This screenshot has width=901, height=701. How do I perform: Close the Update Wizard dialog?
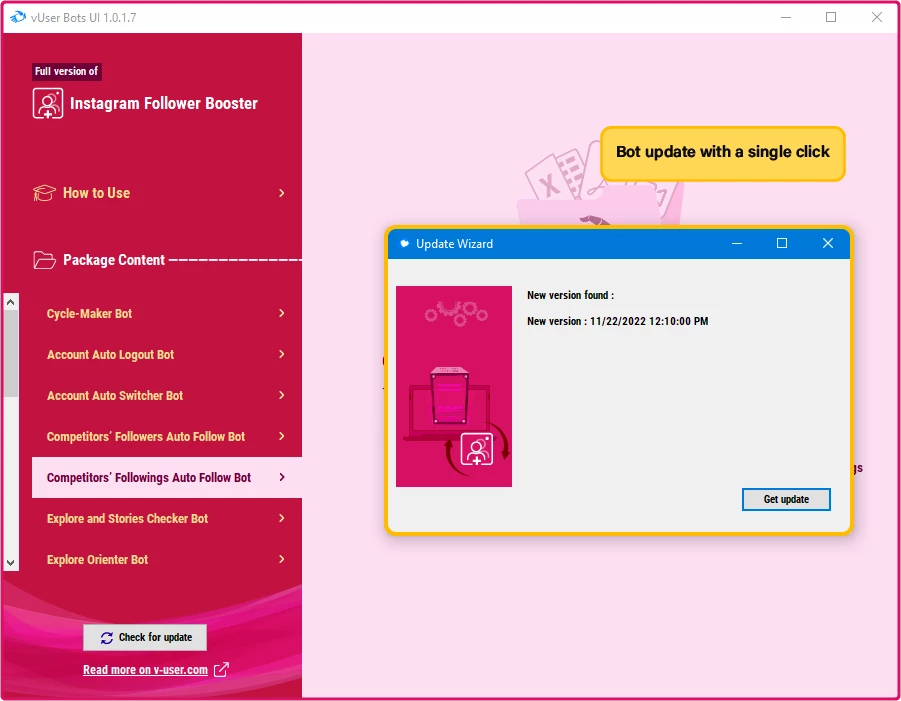point(827,243)
